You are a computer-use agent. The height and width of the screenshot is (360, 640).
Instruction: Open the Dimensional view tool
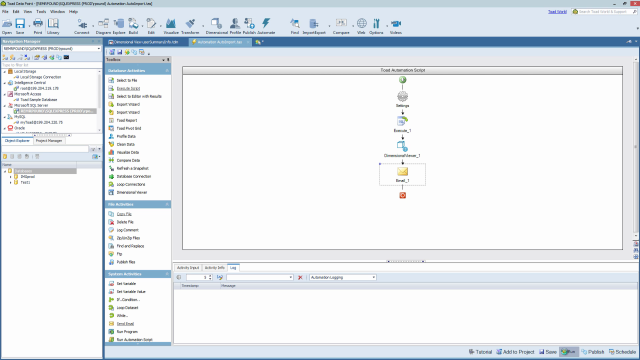click(x=216, y=26)
